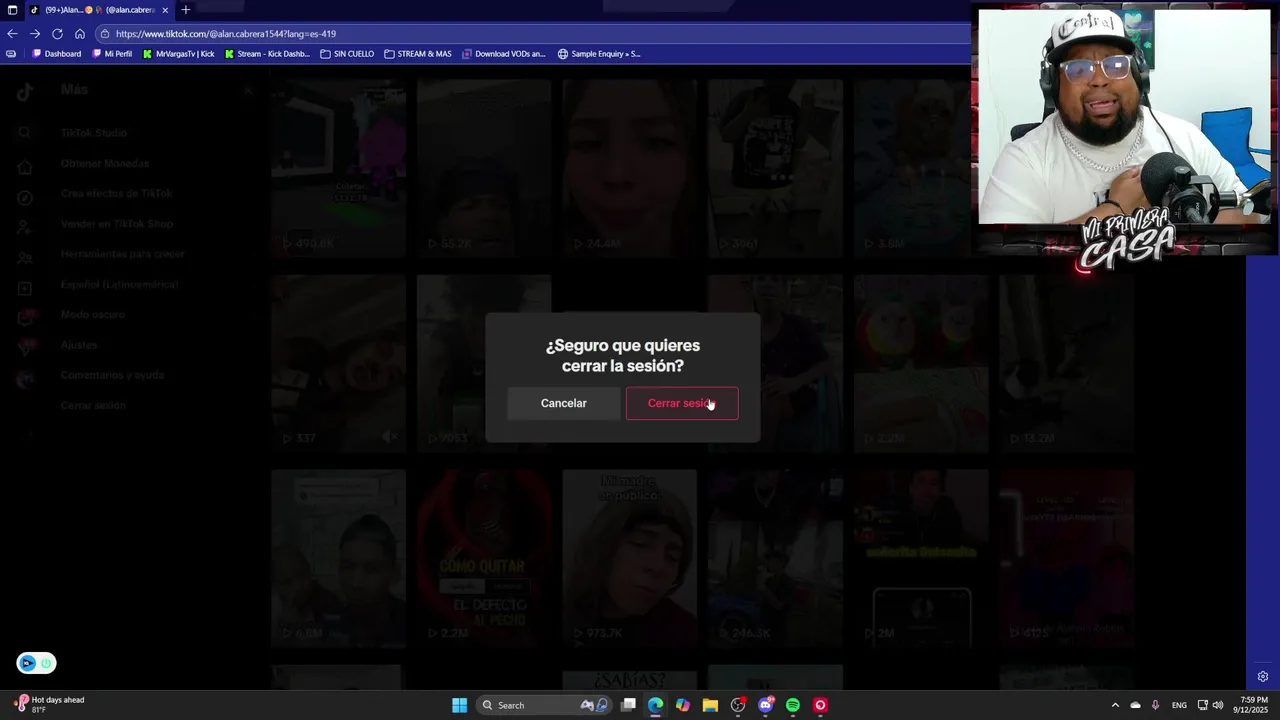Click Español (Latinoamérica) in the Más menu
The width and height of the screenshot is (1280, 720).
click(119, 285)
